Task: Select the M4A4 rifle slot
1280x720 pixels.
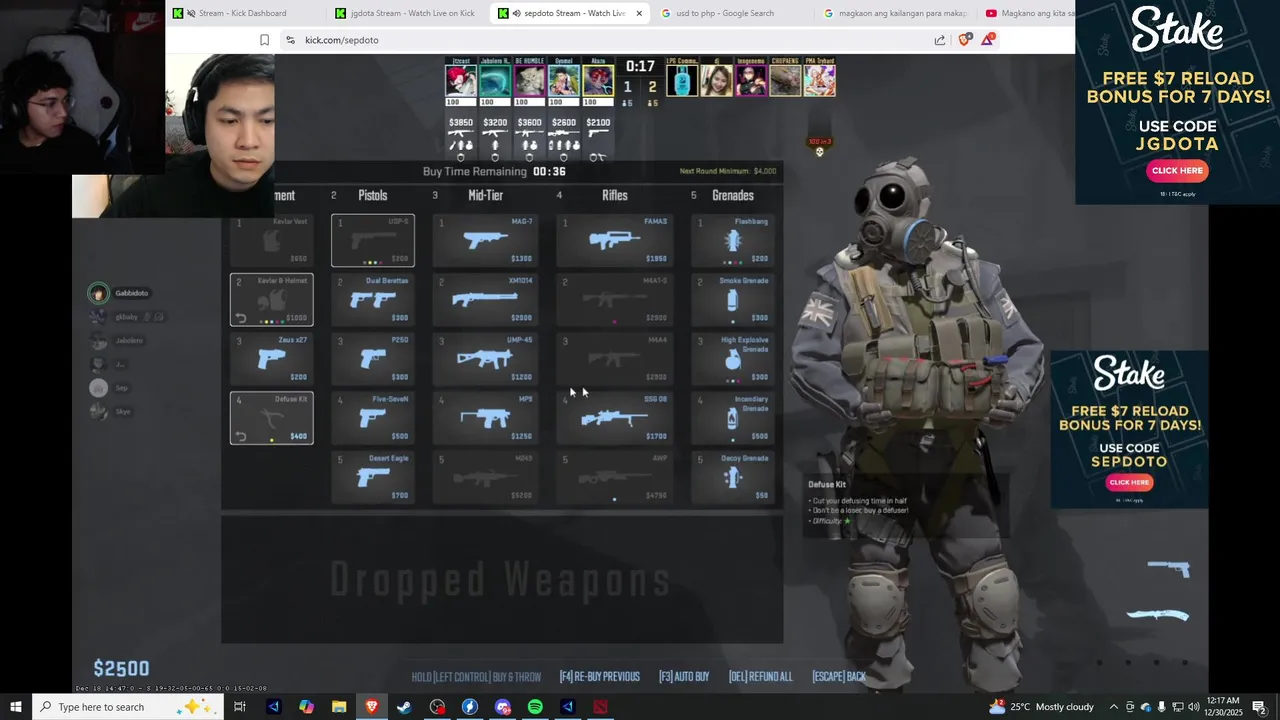Action: click(614, 359)
